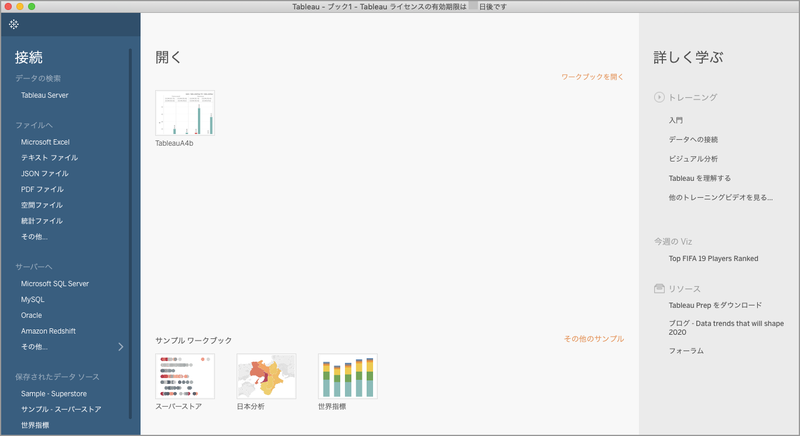Image resolution: width=800 pixels, height=436 pixels.
Task: Open Sample - Superstore data source
Action: pos(54,394)
